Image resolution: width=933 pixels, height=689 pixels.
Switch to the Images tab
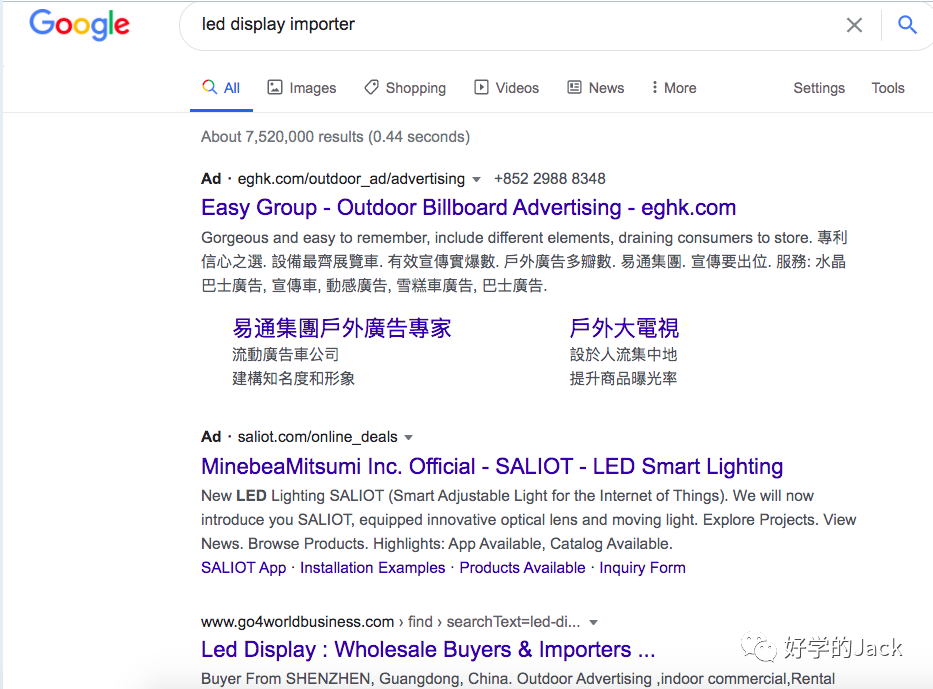(x=302, y=88)
